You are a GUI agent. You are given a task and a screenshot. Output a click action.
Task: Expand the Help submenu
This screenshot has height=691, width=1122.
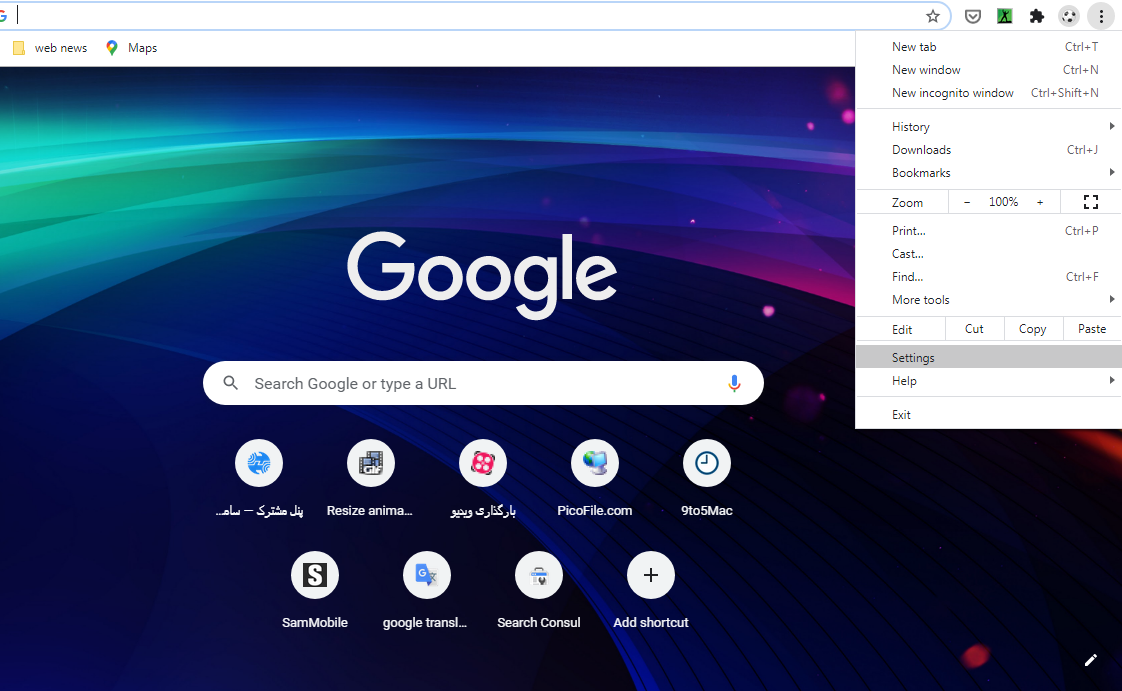click(x=988, y=381)
